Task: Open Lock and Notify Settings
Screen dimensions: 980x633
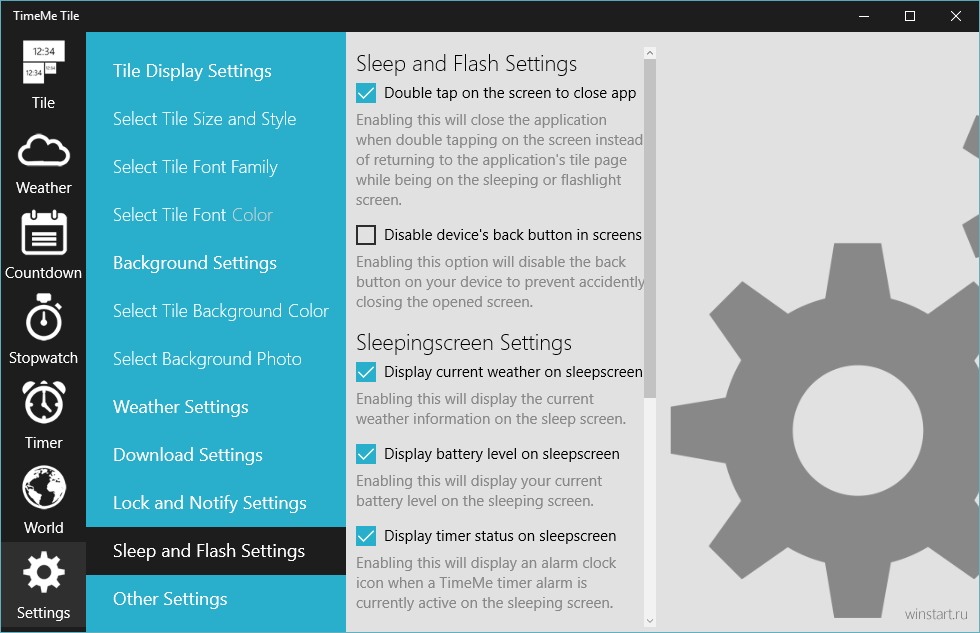Action: (209, 502)
